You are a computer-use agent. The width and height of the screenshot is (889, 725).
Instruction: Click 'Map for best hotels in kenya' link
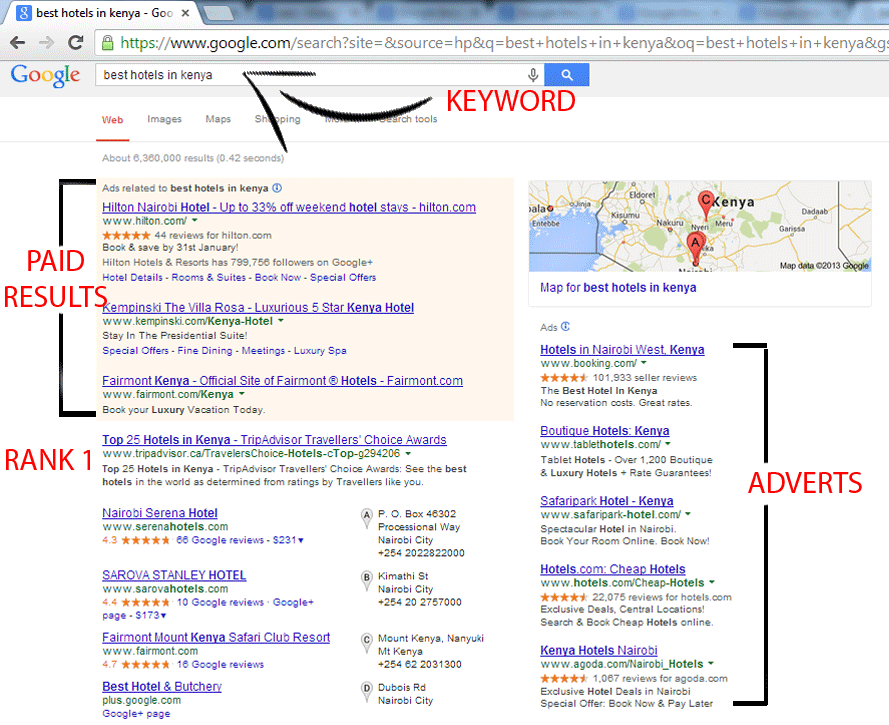point(618,288)
